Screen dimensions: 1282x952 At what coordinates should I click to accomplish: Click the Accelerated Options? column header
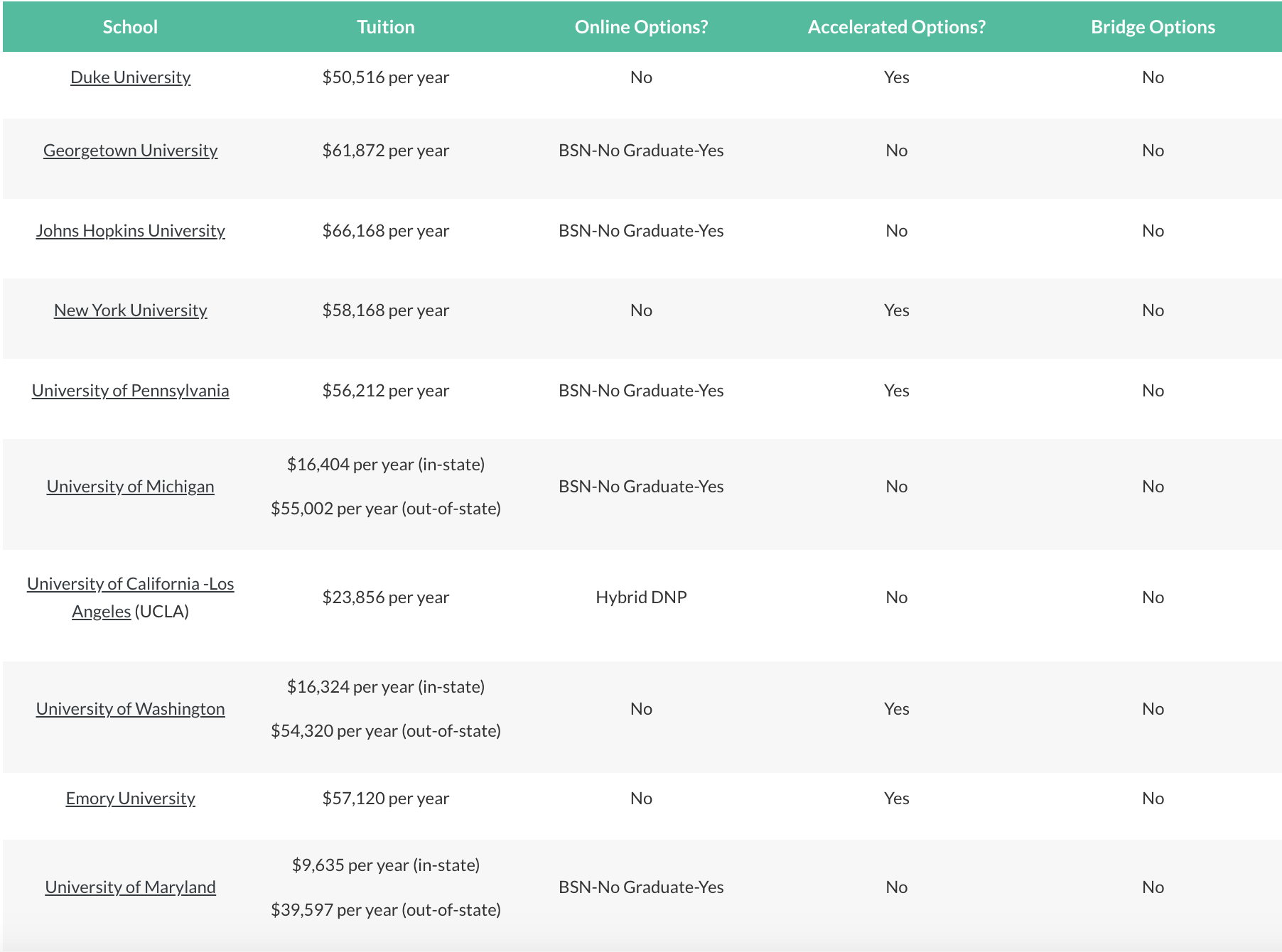[x=897, y=27]
